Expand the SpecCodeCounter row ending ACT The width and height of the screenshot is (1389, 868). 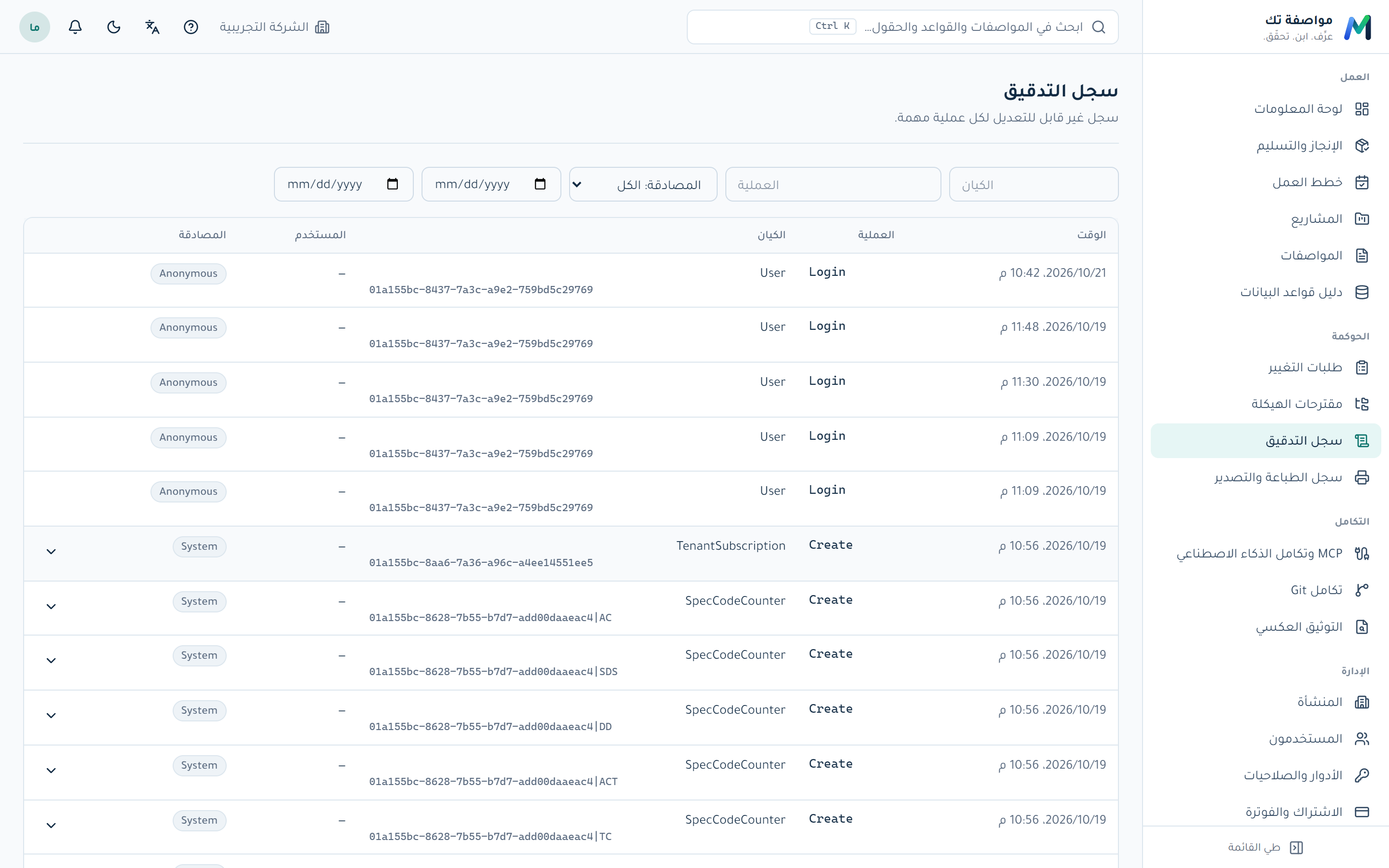(x=51, y=772)
